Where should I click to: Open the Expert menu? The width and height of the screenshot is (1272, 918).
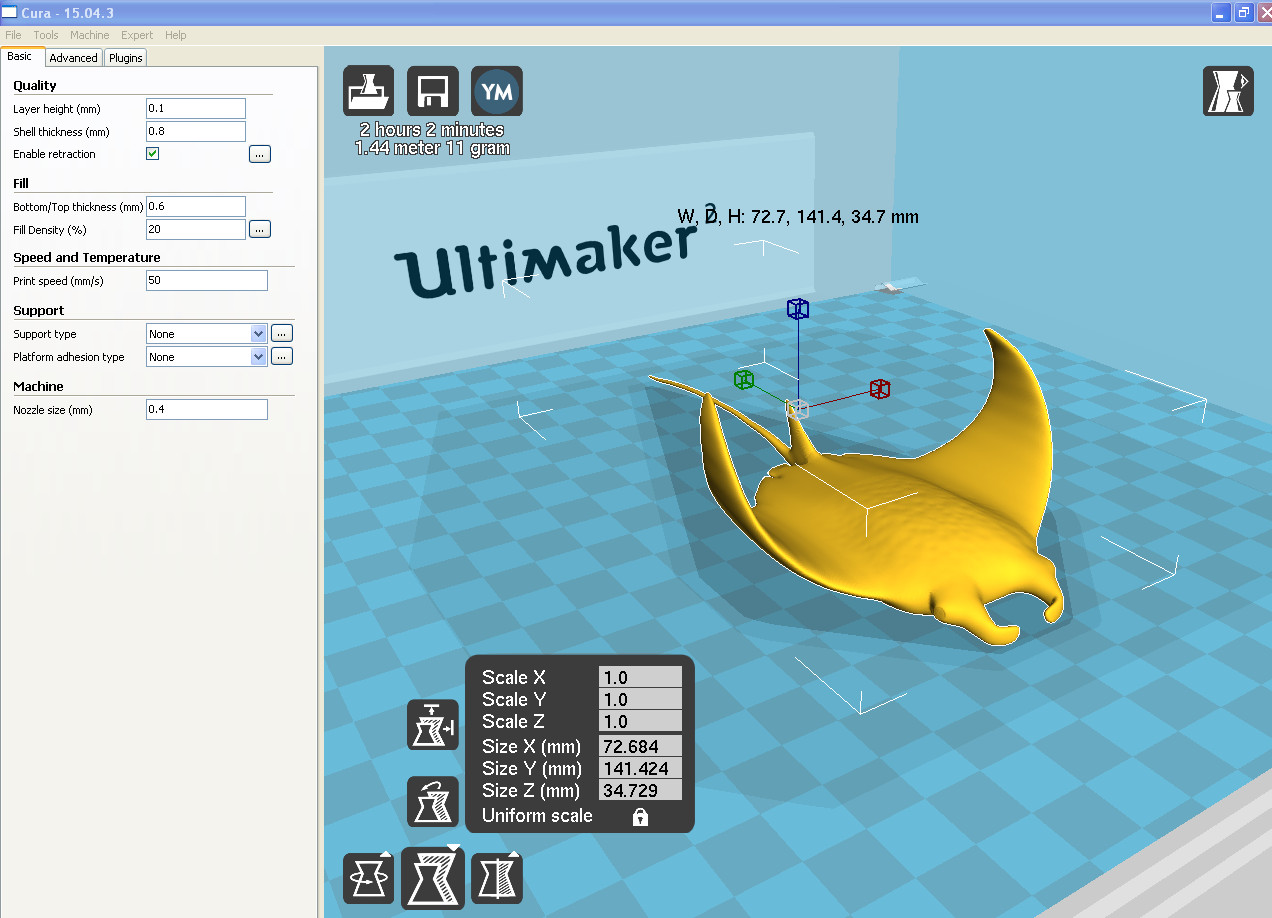point(137,35)
